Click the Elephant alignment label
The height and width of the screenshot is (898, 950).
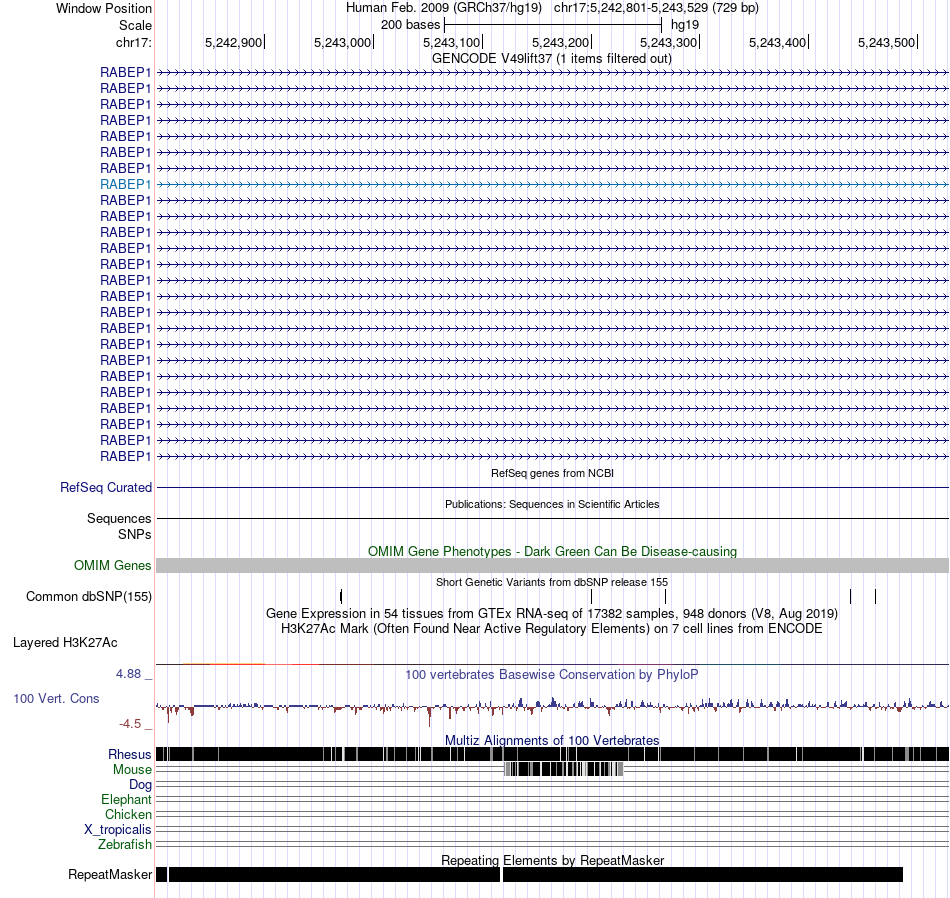click(126, 799)
